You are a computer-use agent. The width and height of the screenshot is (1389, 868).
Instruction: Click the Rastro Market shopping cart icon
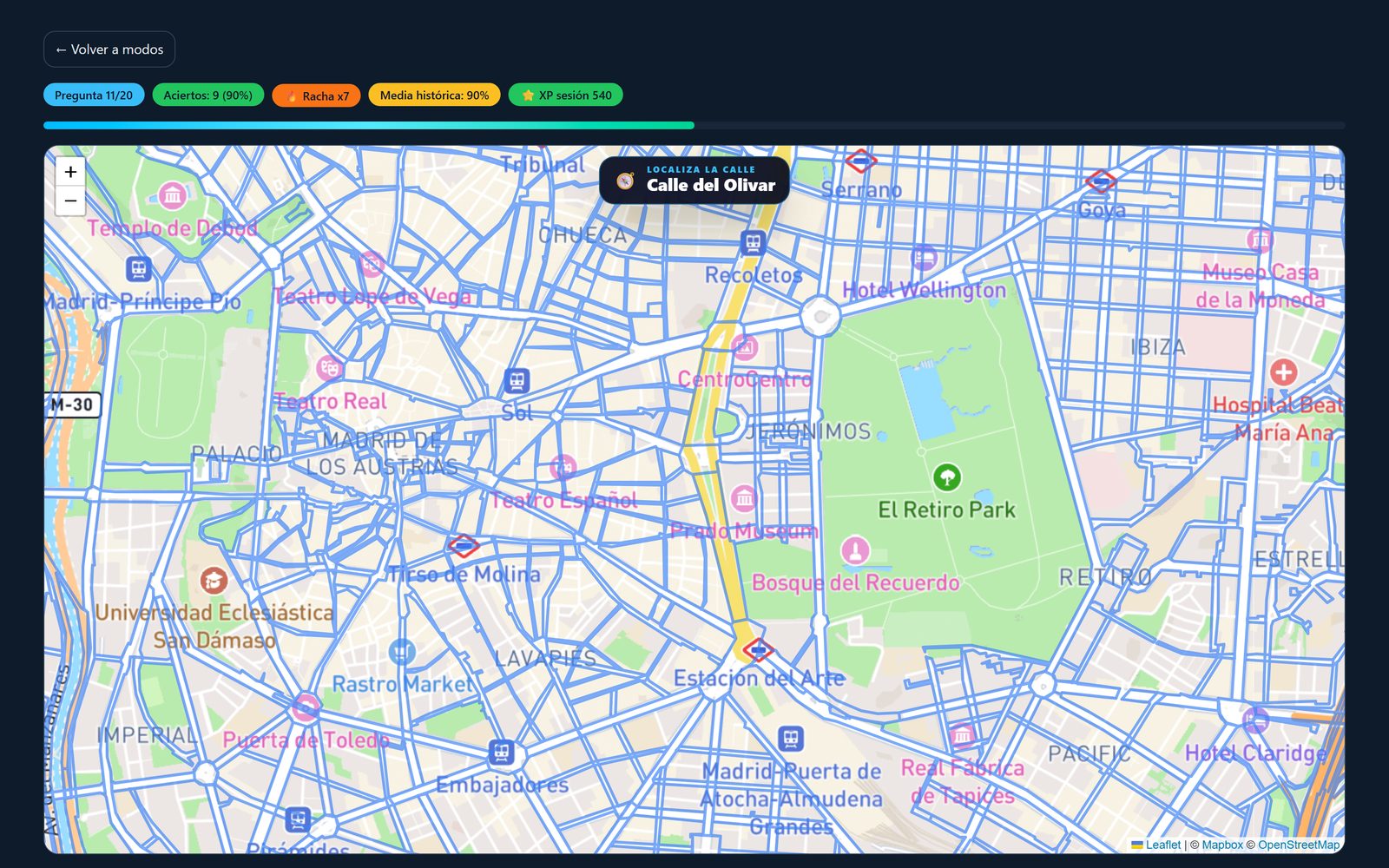coord(401,650)
